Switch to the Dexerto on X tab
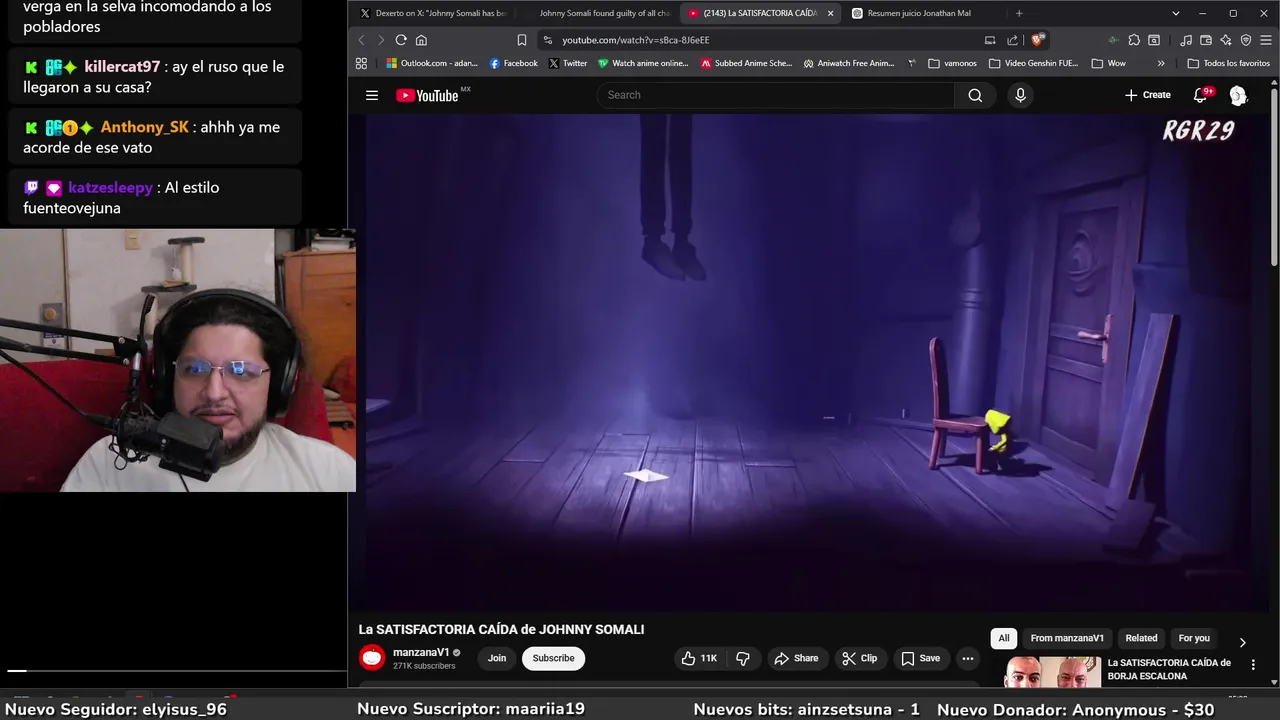This screenshot has width=1280, height=720. coord(433,13)
